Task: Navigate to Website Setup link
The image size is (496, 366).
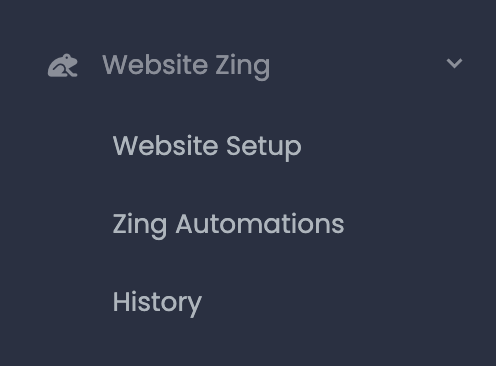Action: pos(207,147)
